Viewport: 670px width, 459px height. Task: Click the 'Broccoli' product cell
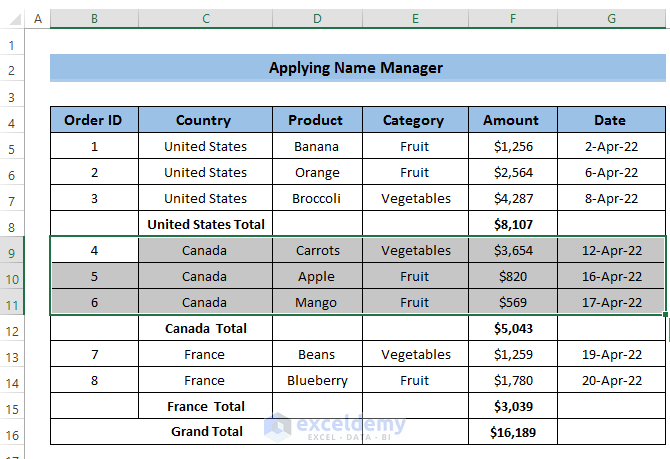click(317, 198)
